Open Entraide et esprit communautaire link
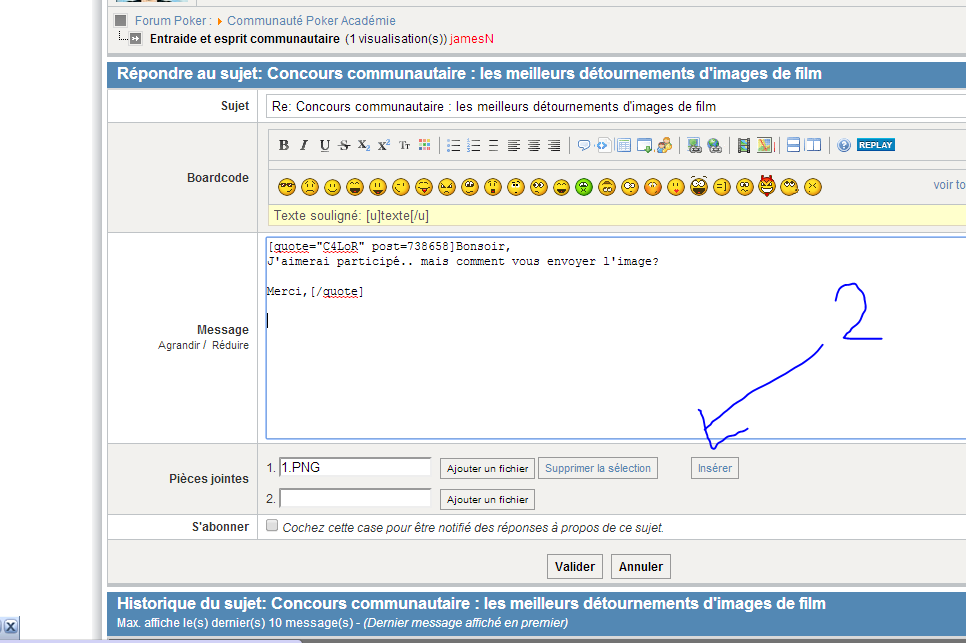966x643 pixels. pyautogui.click(x=245, y=39)
